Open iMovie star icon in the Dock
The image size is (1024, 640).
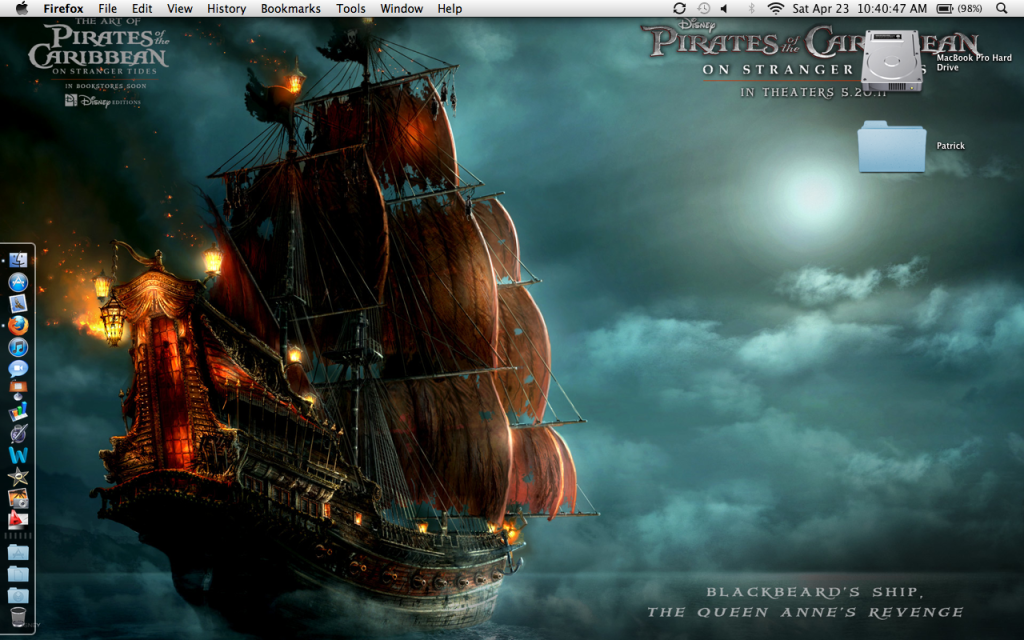tap(18, 476)
